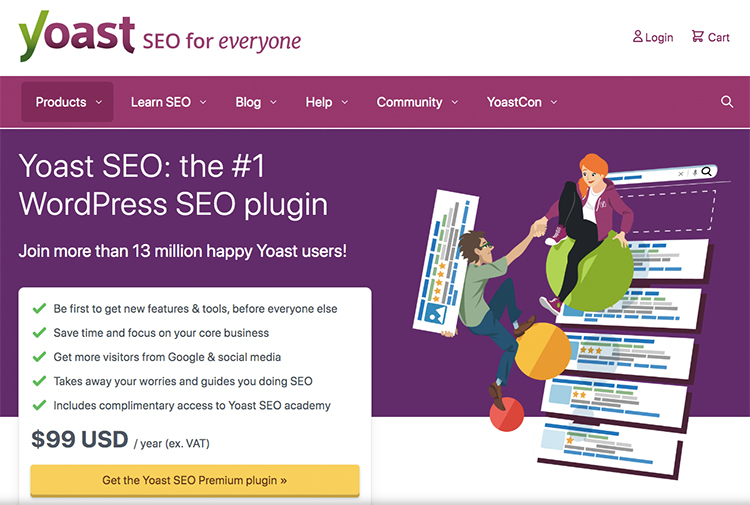Click the Login user icon
This screenshot has height=505, width=750.
pos(638,37)
